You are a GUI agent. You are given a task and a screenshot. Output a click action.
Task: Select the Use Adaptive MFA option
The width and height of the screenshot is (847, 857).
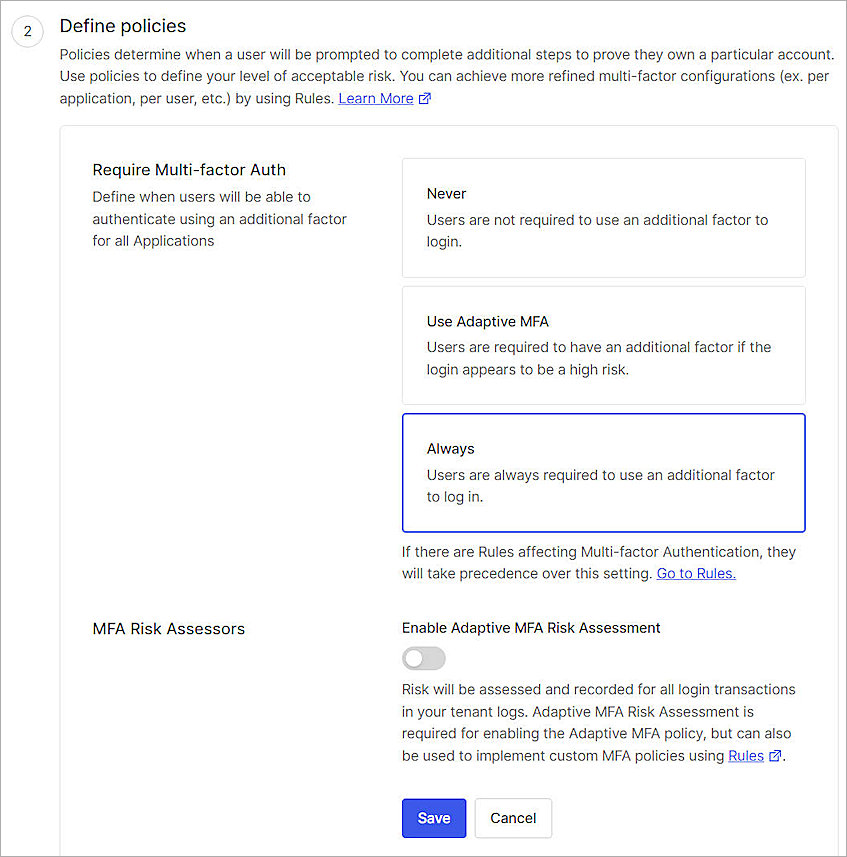click(603, 345)
